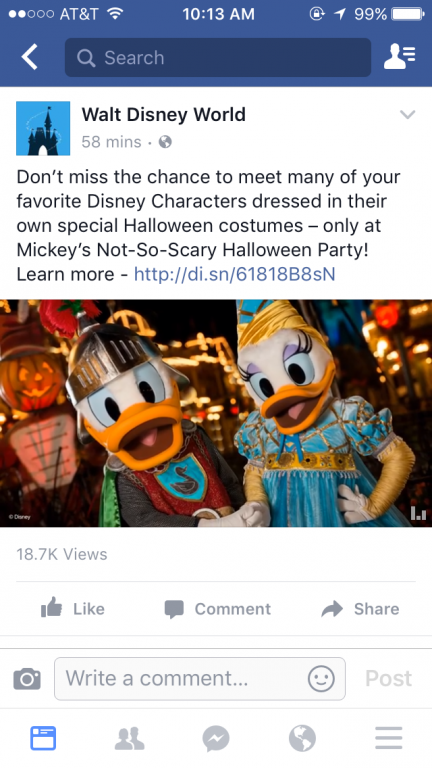Open the di.sn Learn more link

click(235, 274)
